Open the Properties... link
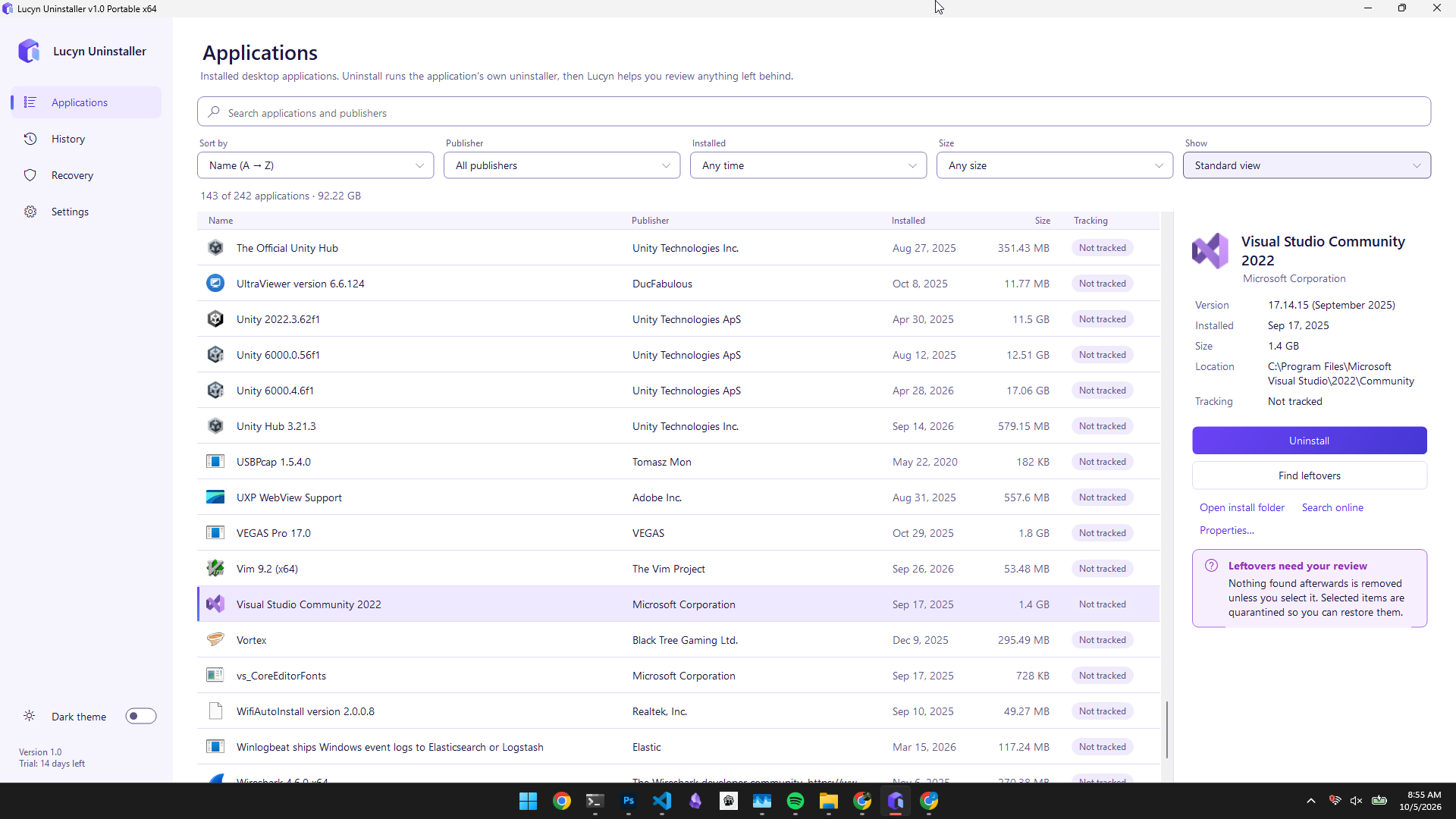Viewport: 1456px width, 819px height. tap(1227, 530)
